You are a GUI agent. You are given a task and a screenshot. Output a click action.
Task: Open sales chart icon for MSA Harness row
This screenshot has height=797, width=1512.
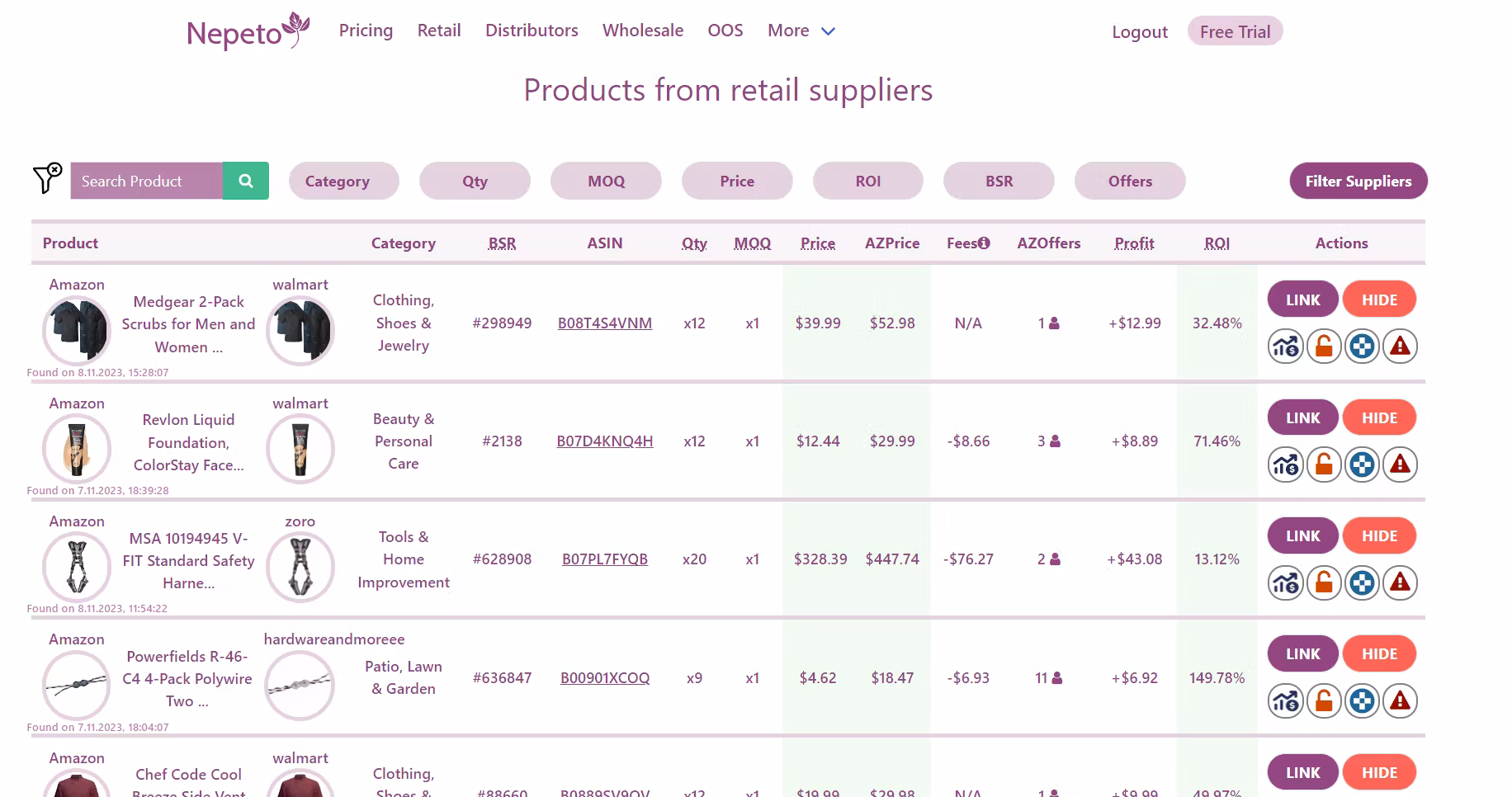1286,583
